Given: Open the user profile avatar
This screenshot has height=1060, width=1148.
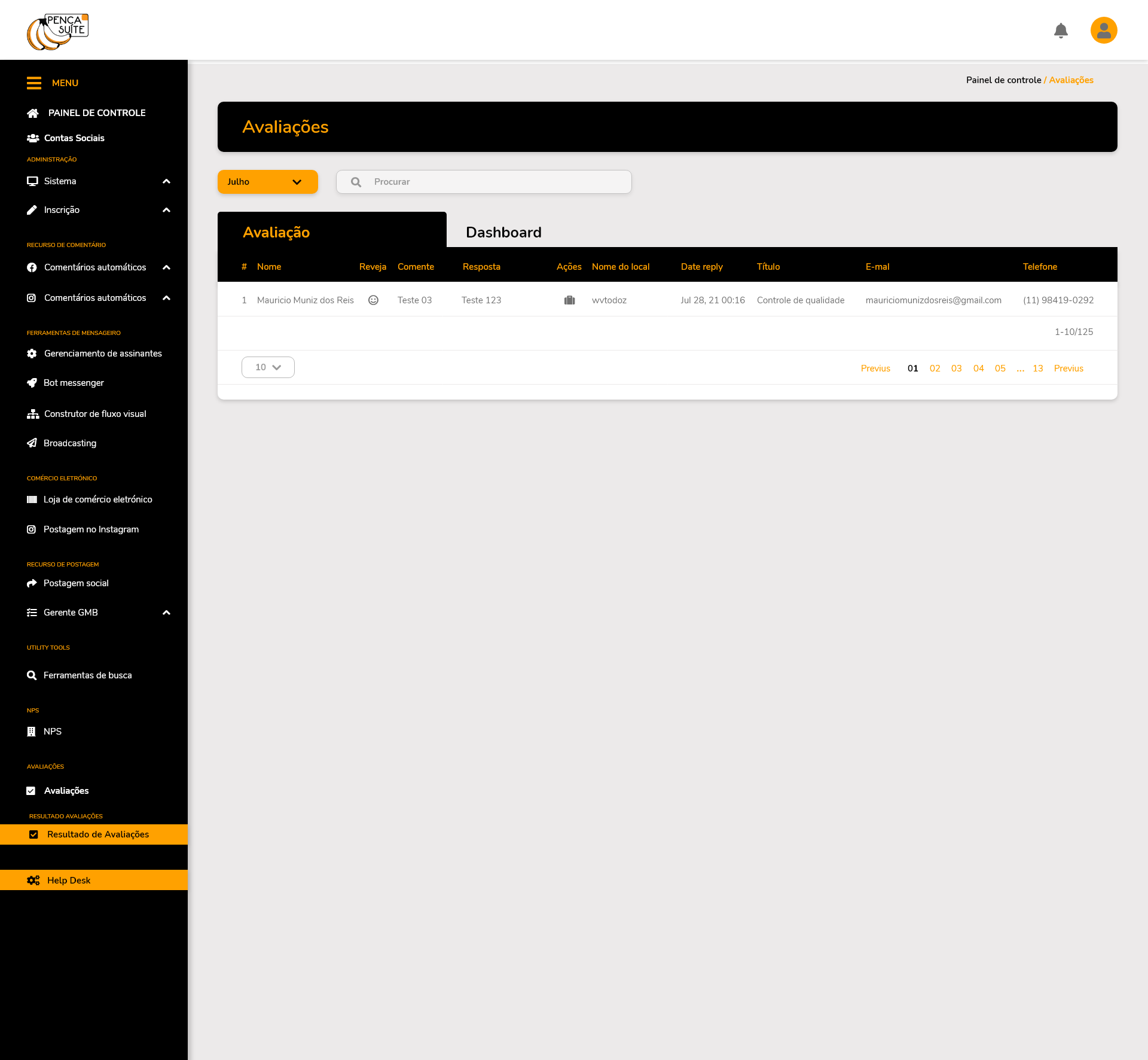Looking at the screenshot, I should click(1104, 31).
